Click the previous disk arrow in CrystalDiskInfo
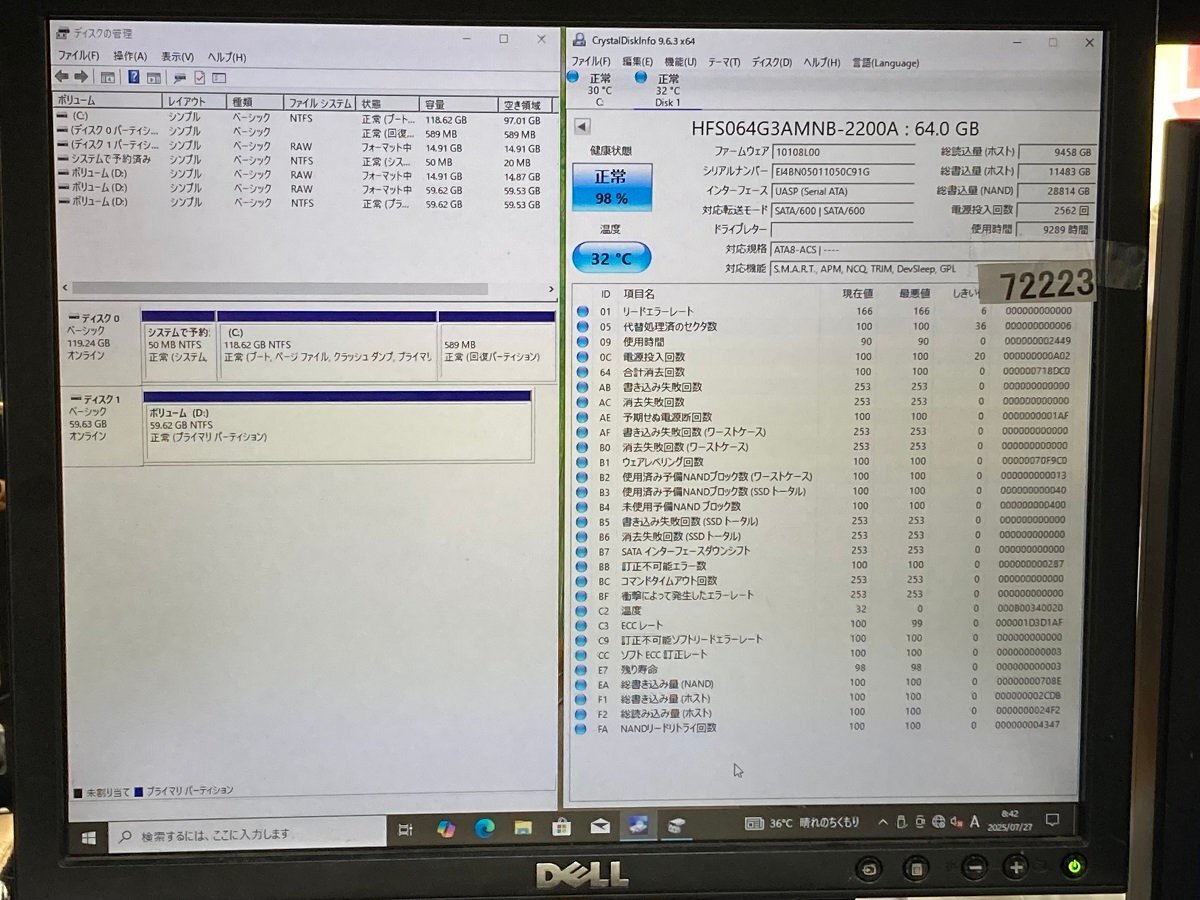1200x900 pixels. (582, 126)
